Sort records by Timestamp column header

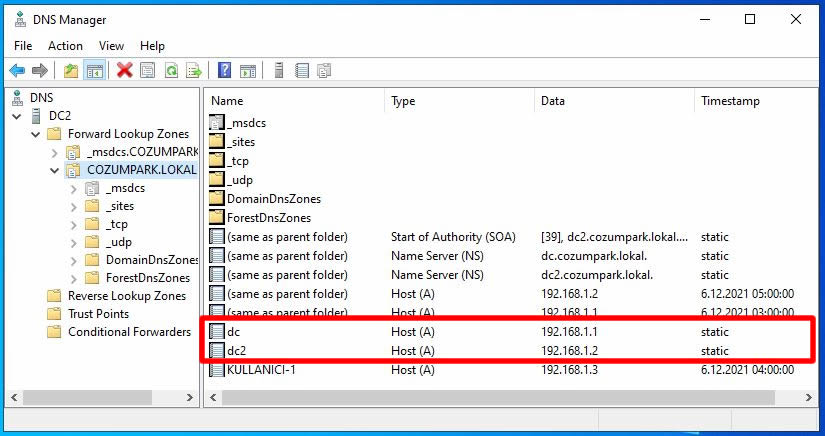(x=730, y=101)
